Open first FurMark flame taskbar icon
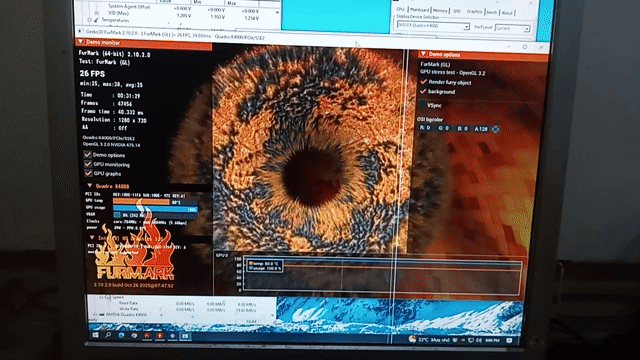Image resolution: width=640 pixels, height=360 pixels. coord(147,336)
